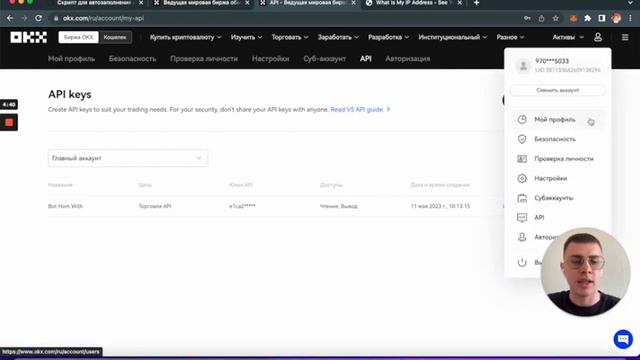
Task: Open the Мой профиль tab
Action: pos(71,59)
